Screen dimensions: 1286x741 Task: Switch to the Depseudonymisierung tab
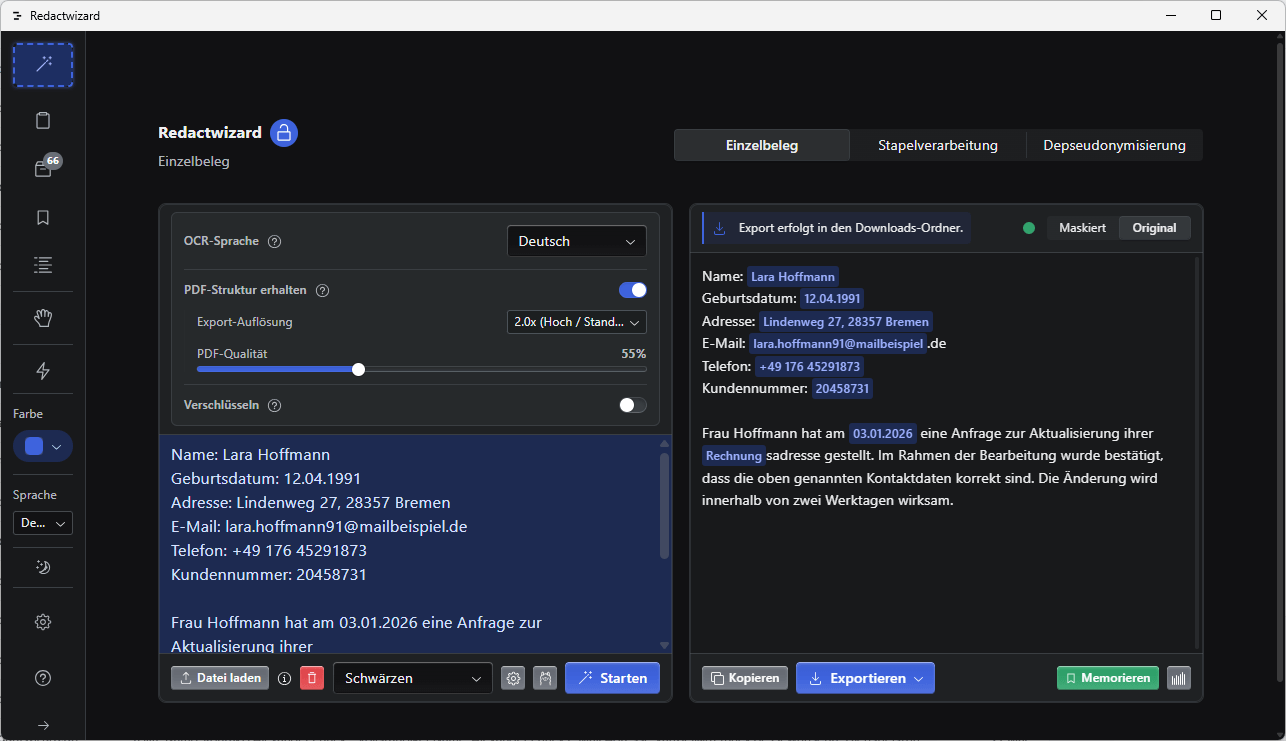1115,145
